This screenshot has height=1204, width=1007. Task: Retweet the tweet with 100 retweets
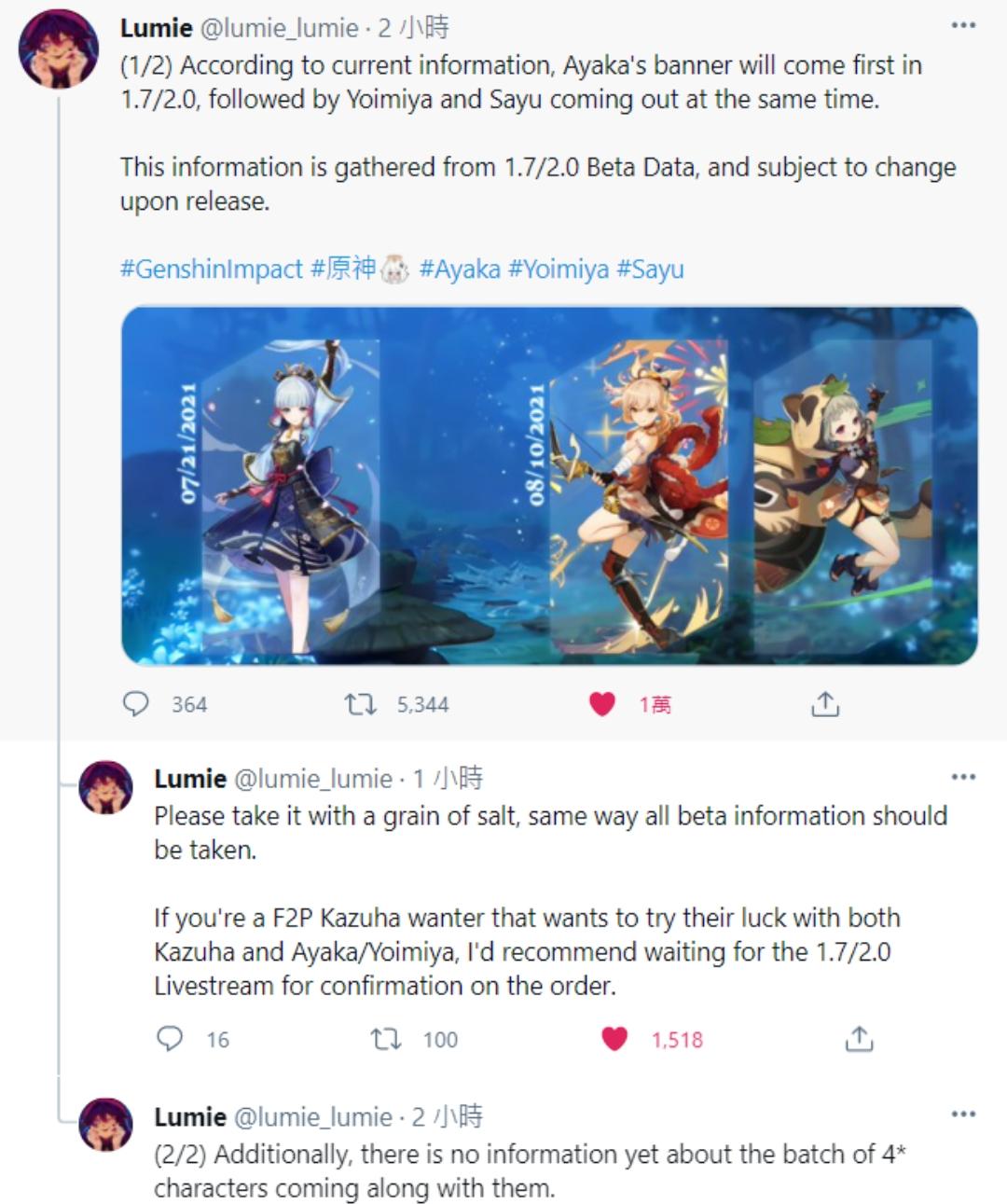click(x=386, y=1039)
